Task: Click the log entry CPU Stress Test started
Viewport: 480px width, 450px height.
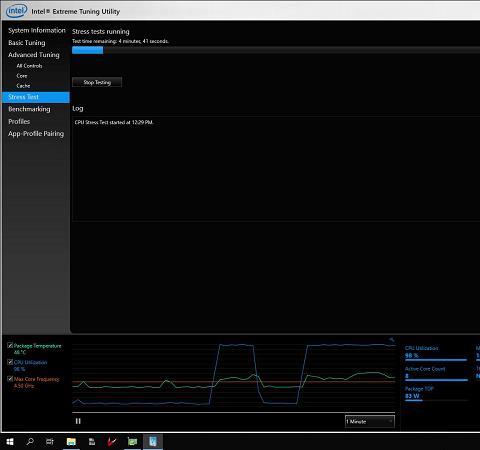Action: pyautogui.click(x=114, y=122)
